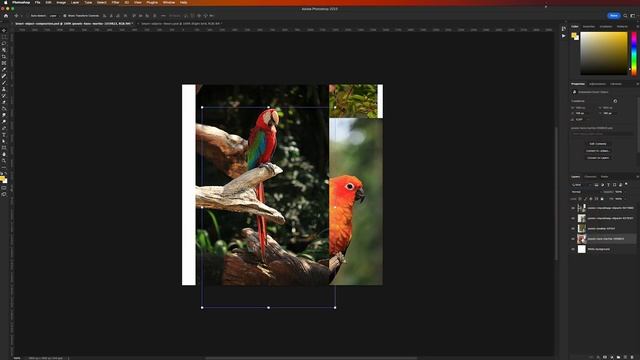Screen dimensions: 640x360
Task: Select the Crop tool
Action: (x=4, y=56)
